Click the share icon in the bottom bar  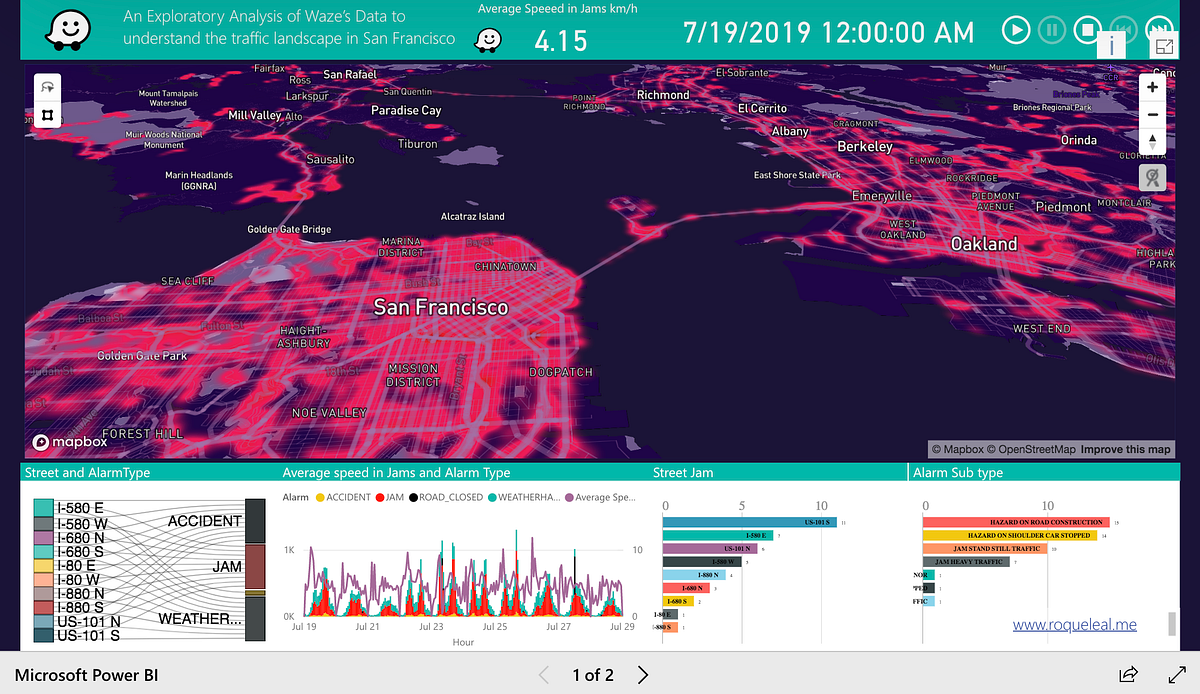1128,675
